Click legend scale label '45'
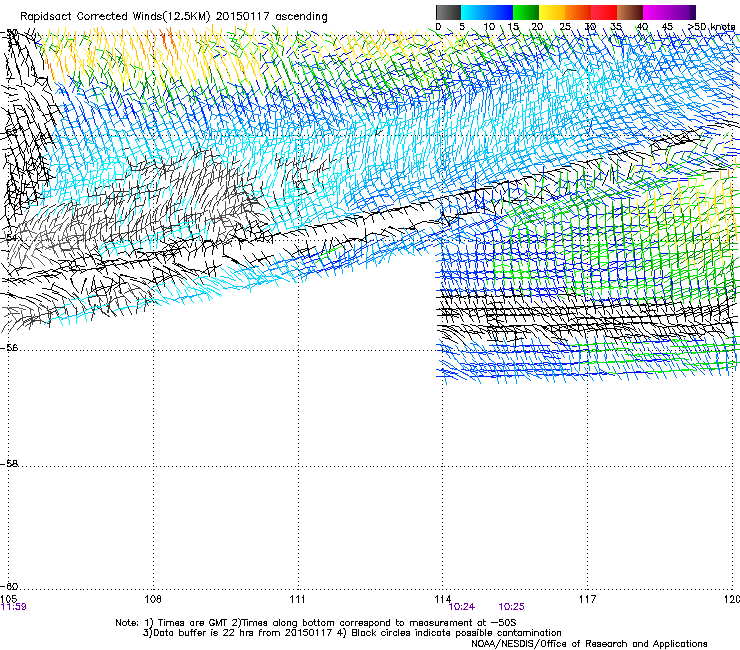This screenshot has height=650, width=740. [x=667, y=27]
